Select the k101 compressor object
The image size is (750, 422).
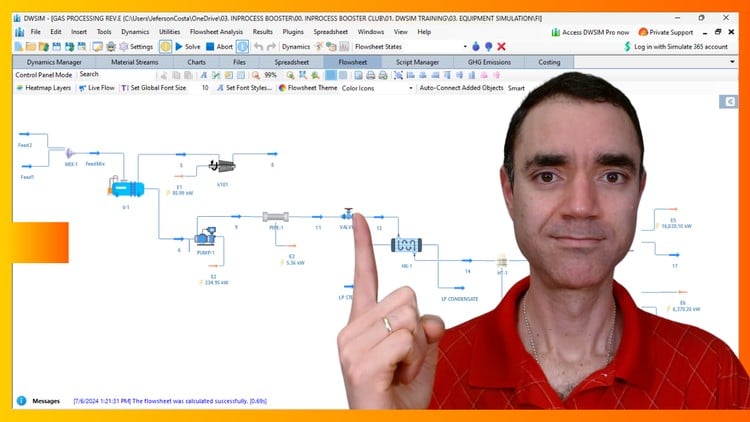pos(221,165)
